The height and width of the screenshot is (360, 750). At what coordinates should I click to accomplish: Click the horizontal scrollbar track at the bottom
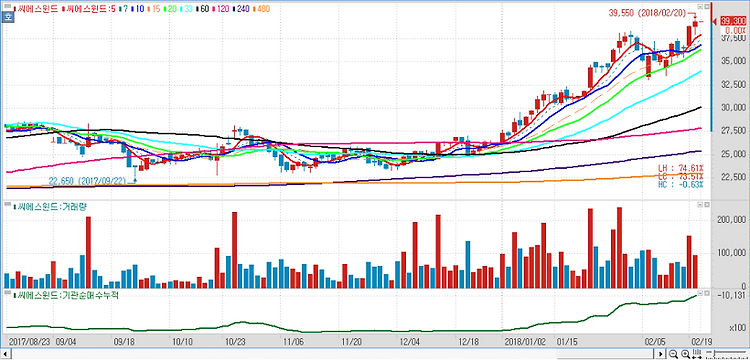click(332, 354)
